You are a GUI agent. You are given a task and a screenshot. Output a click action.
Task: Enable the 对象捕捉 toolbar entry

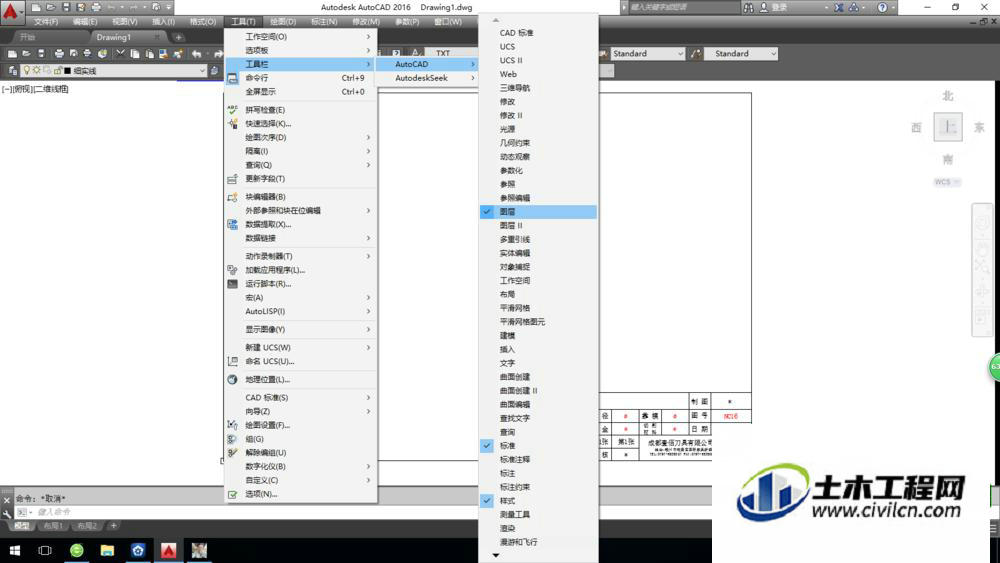pos(538,267)
